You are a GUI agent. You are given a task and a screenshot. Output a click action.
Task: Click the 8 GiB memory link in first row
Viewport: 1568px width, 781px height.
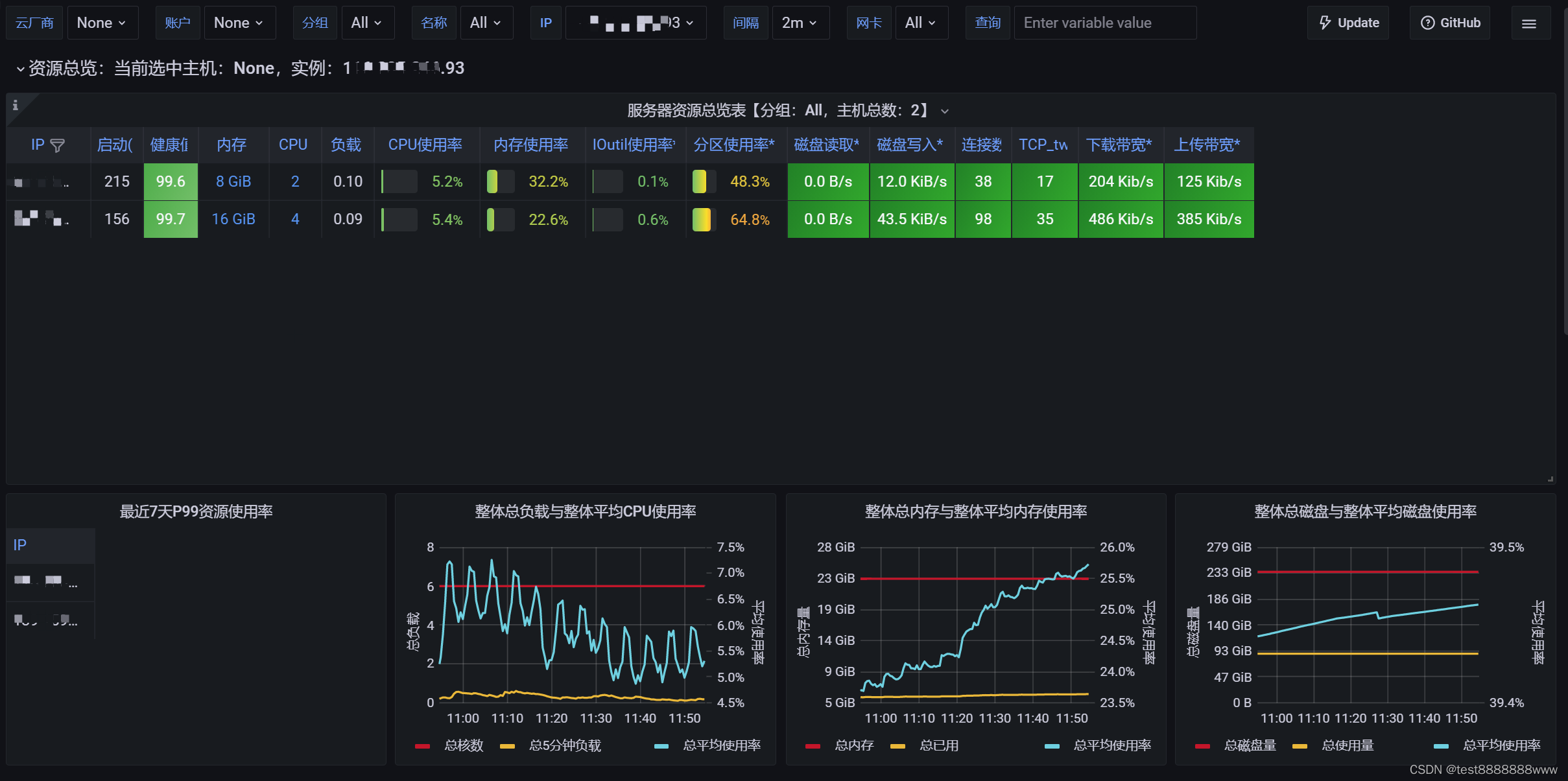click(233, 182)
